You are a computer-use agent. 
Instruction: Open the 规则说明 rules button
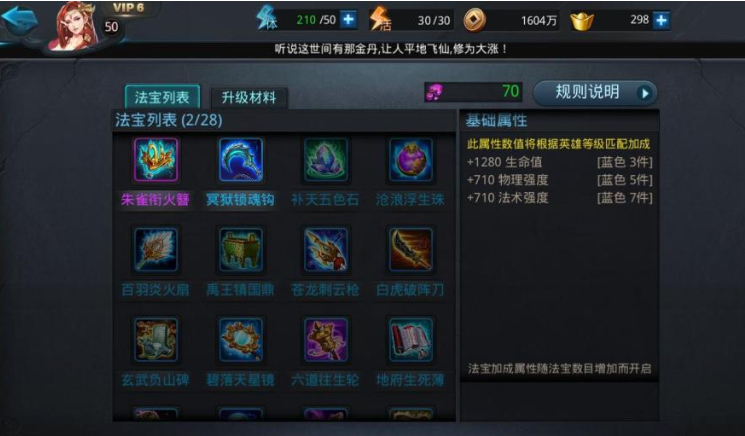(x=595, y=93)
